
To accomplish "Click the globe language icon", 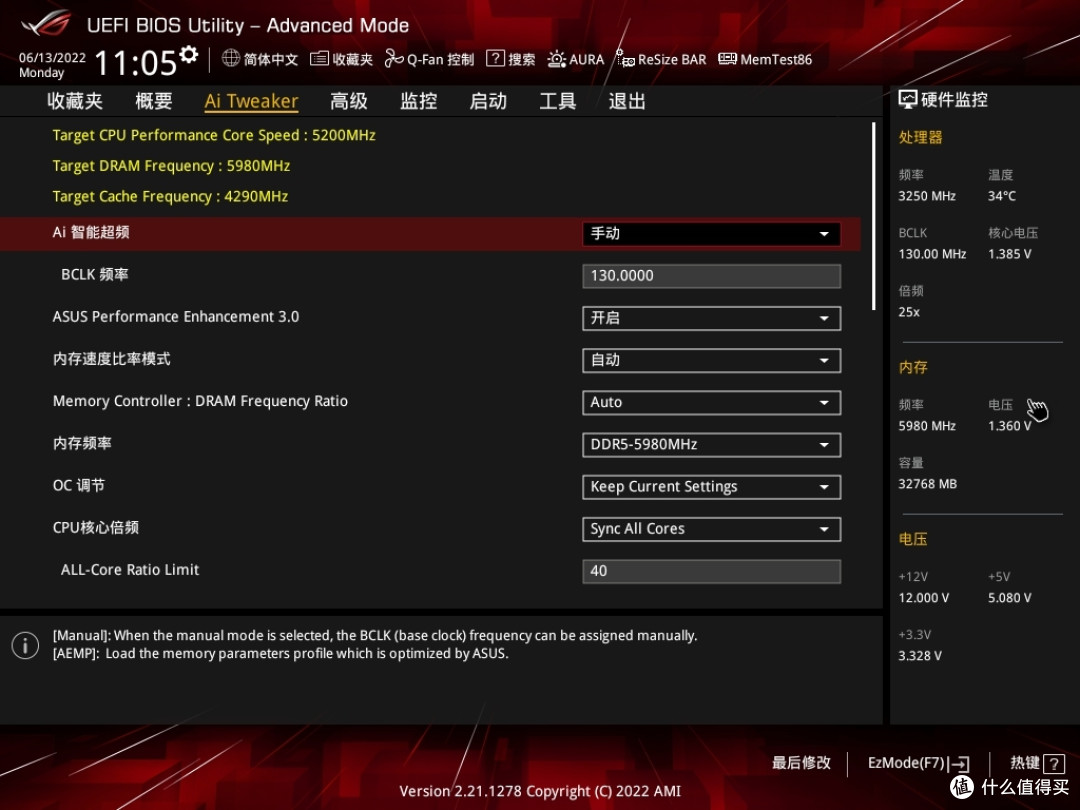I will click(231, 59).
